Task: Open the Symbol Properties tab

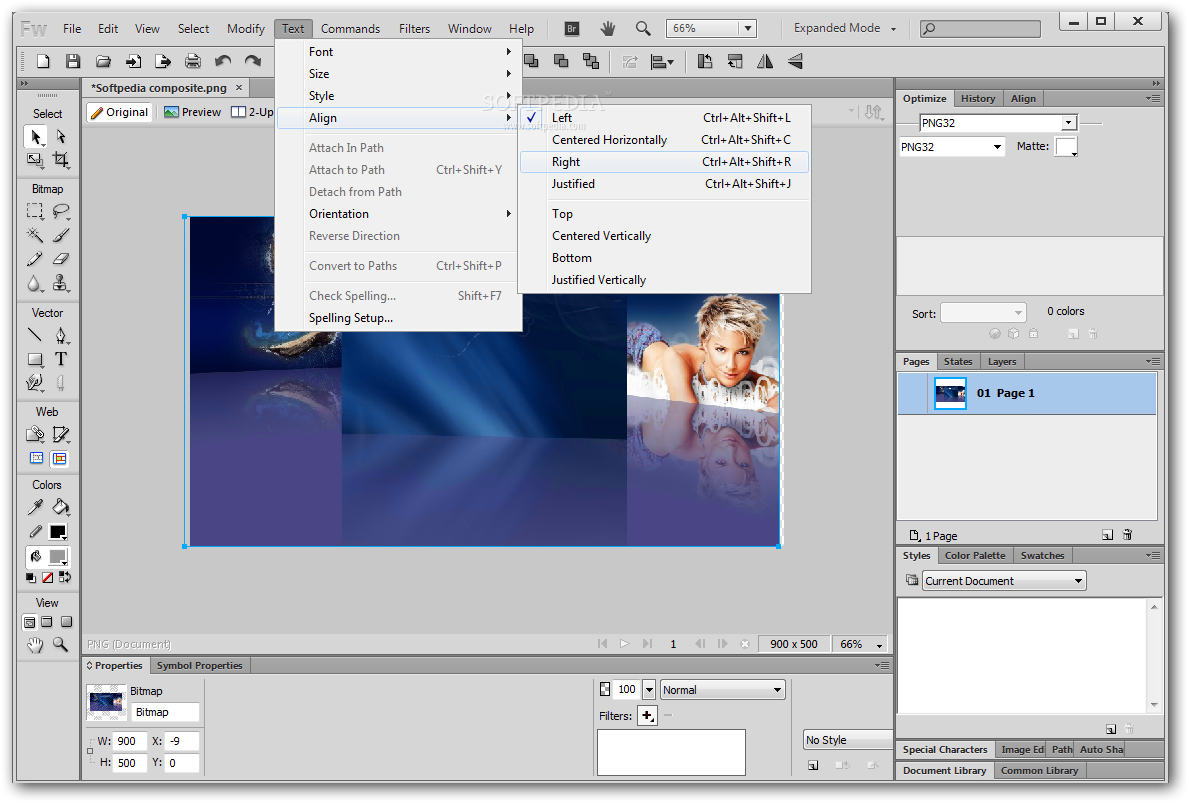Action: [x=199, y=666]
